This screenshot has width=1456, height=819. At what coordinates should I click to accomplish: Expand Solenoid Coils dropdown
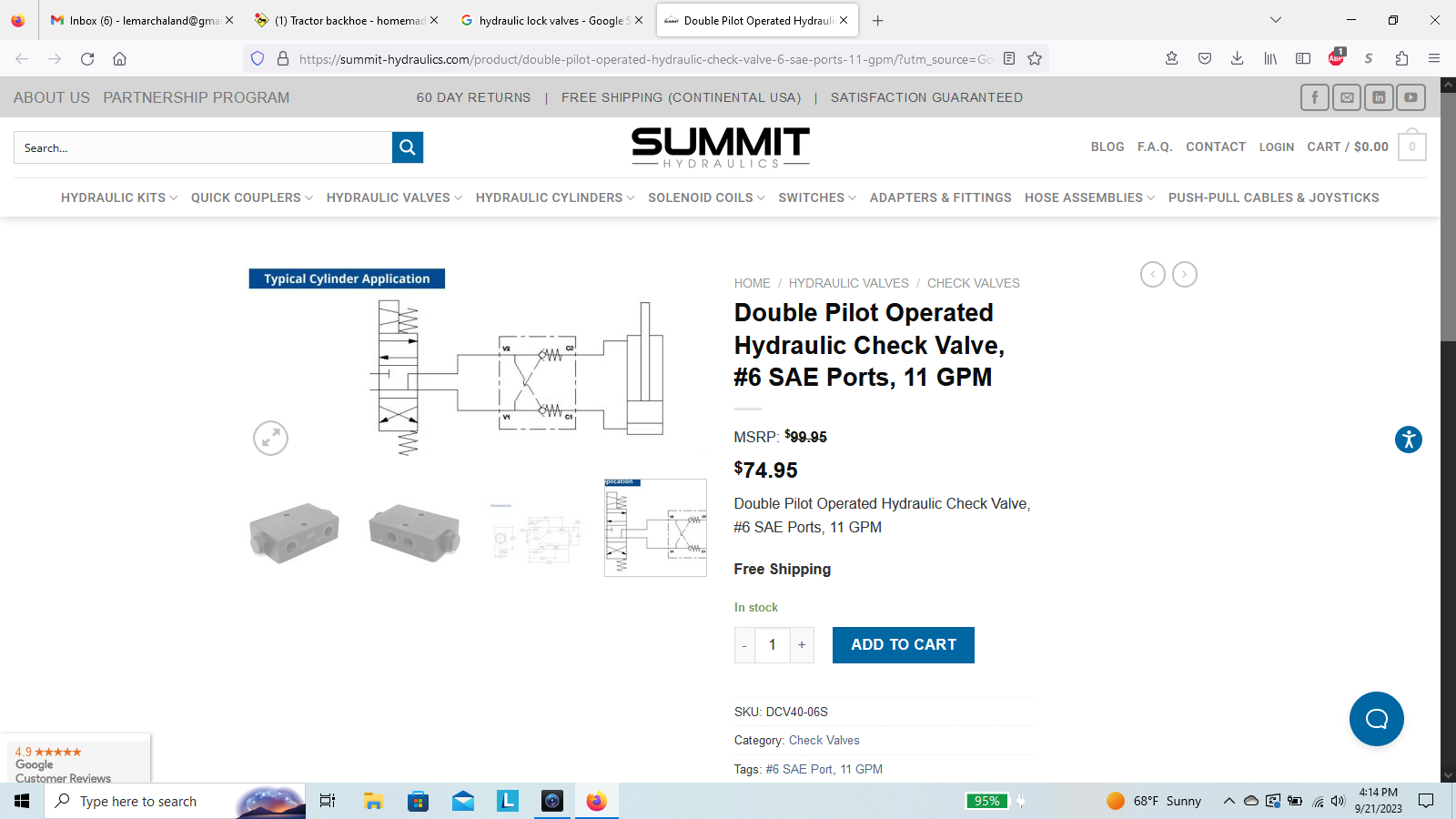(x=705, y=197)
